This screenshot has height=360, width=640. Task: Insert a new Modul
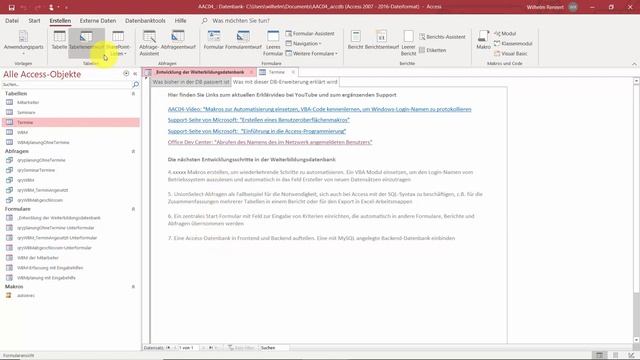point(505,33)
